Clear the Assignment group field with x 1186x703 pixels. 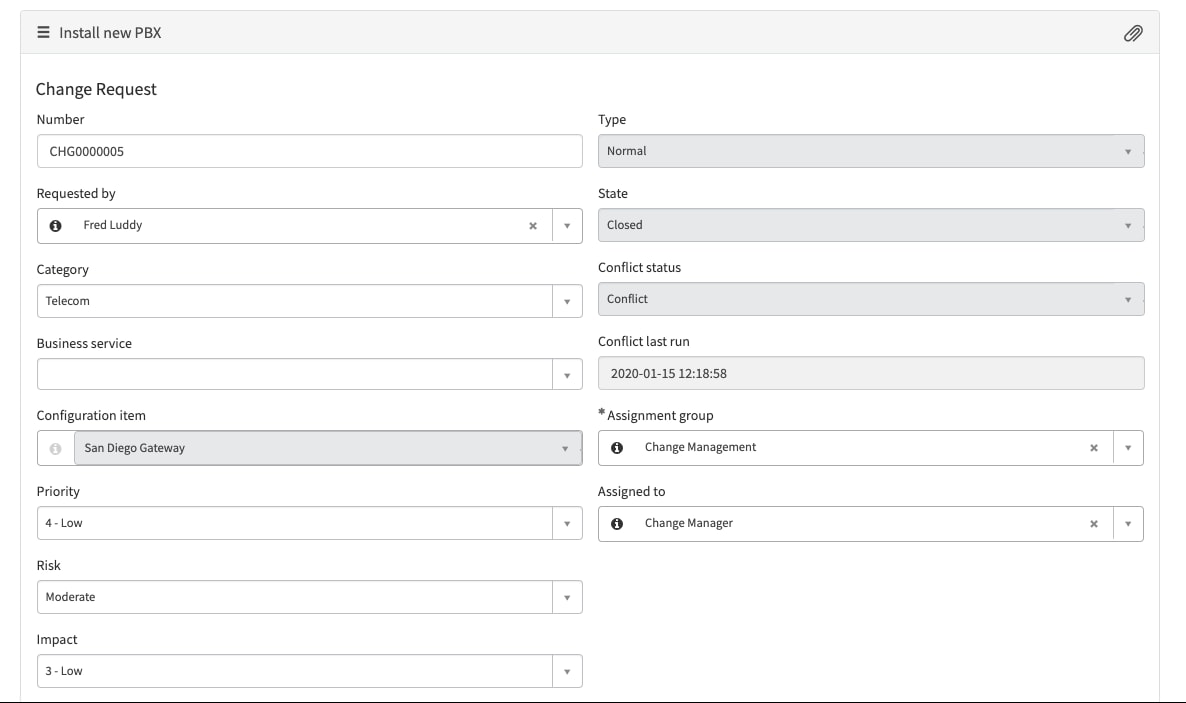tap(1093, 447)
